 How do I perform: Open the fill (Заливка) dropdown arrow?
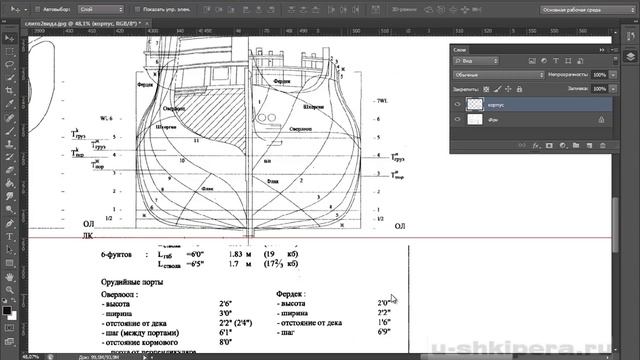(x=613, y=89)
